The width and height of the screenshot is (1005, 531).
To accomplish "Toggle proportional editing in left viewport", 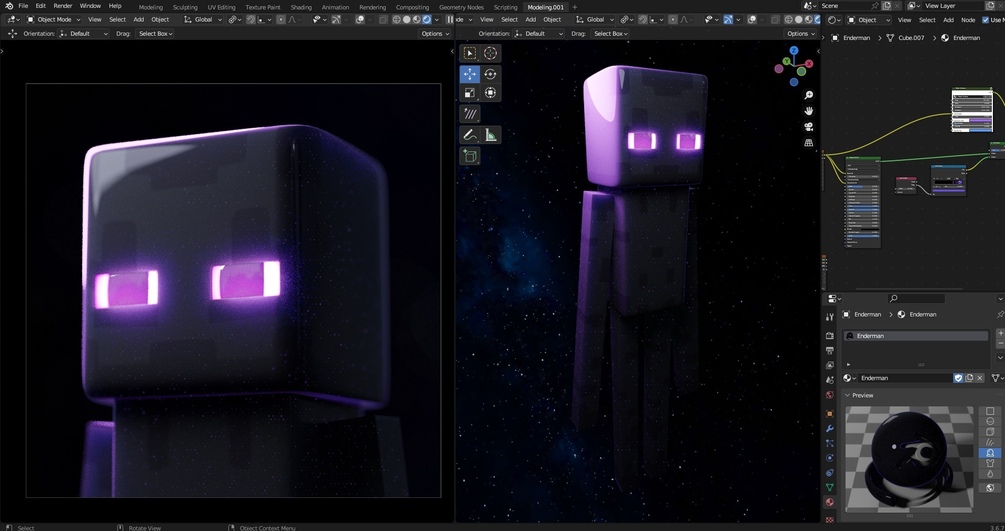I will 281,20.
